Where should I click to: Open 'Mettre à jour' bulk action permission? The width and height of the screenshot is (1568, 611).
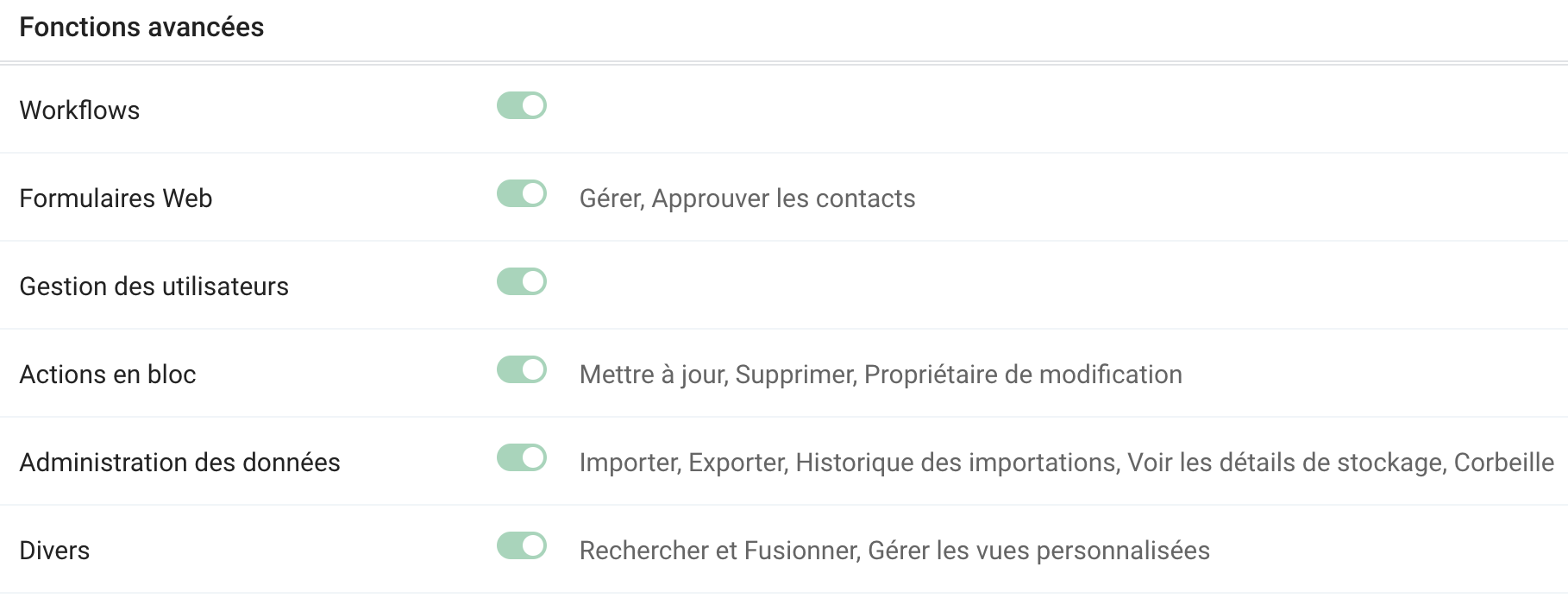[x=653, y=375]
